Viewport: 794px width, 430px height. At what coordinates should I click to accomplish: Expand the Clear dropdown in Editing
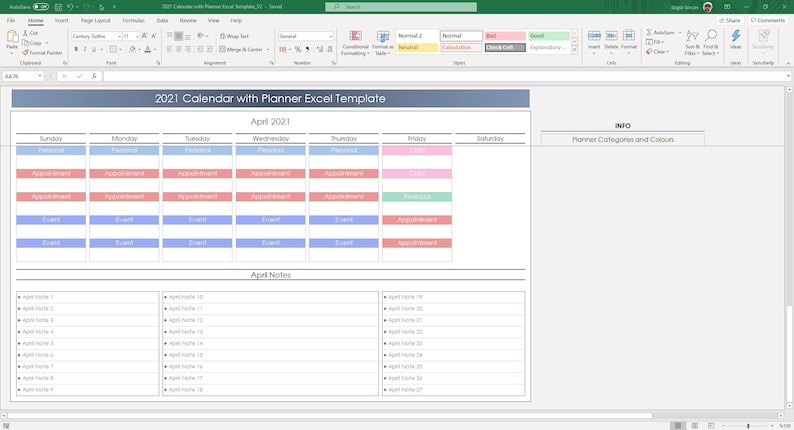pyautogui.click(x=668, y=52)
